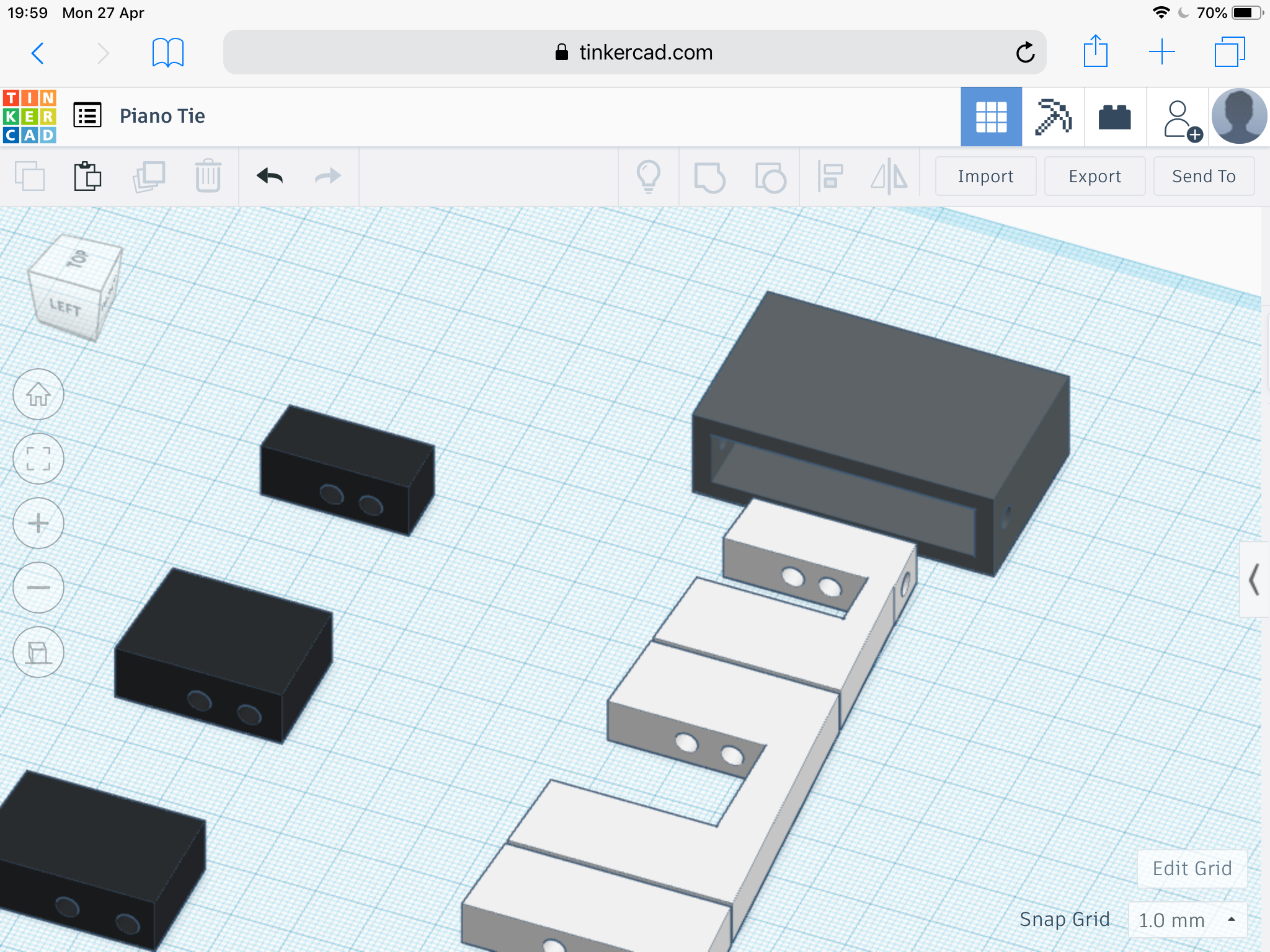Click the Edit Grid button
1270x952 pixels.
pyautogui.click(x=1192, y=868)
